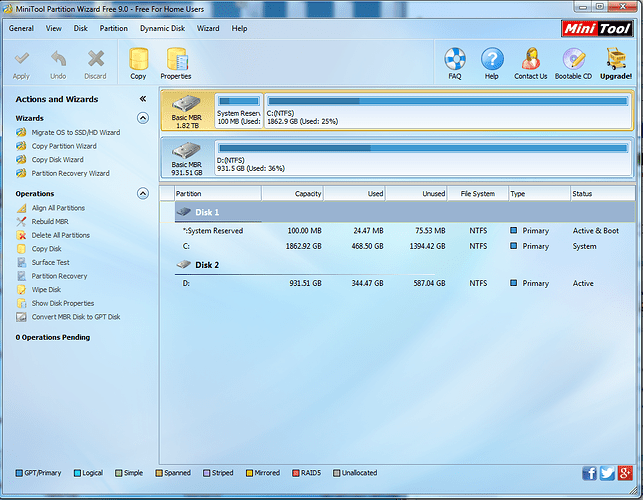Click the Convert MBR Disk to GPT Disk link
This screenshot has height=500, width=643.
[x=76, y=317]
